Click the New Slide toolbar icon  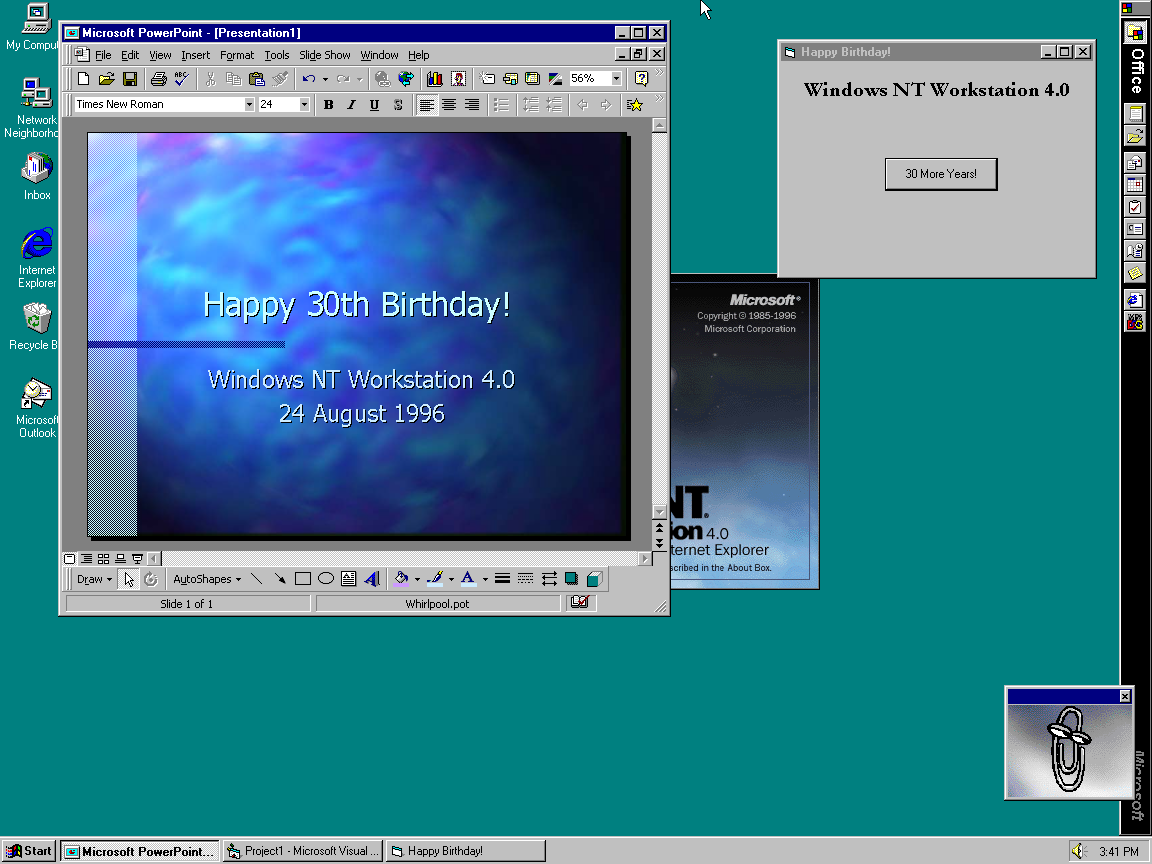(x=486, y=79)
